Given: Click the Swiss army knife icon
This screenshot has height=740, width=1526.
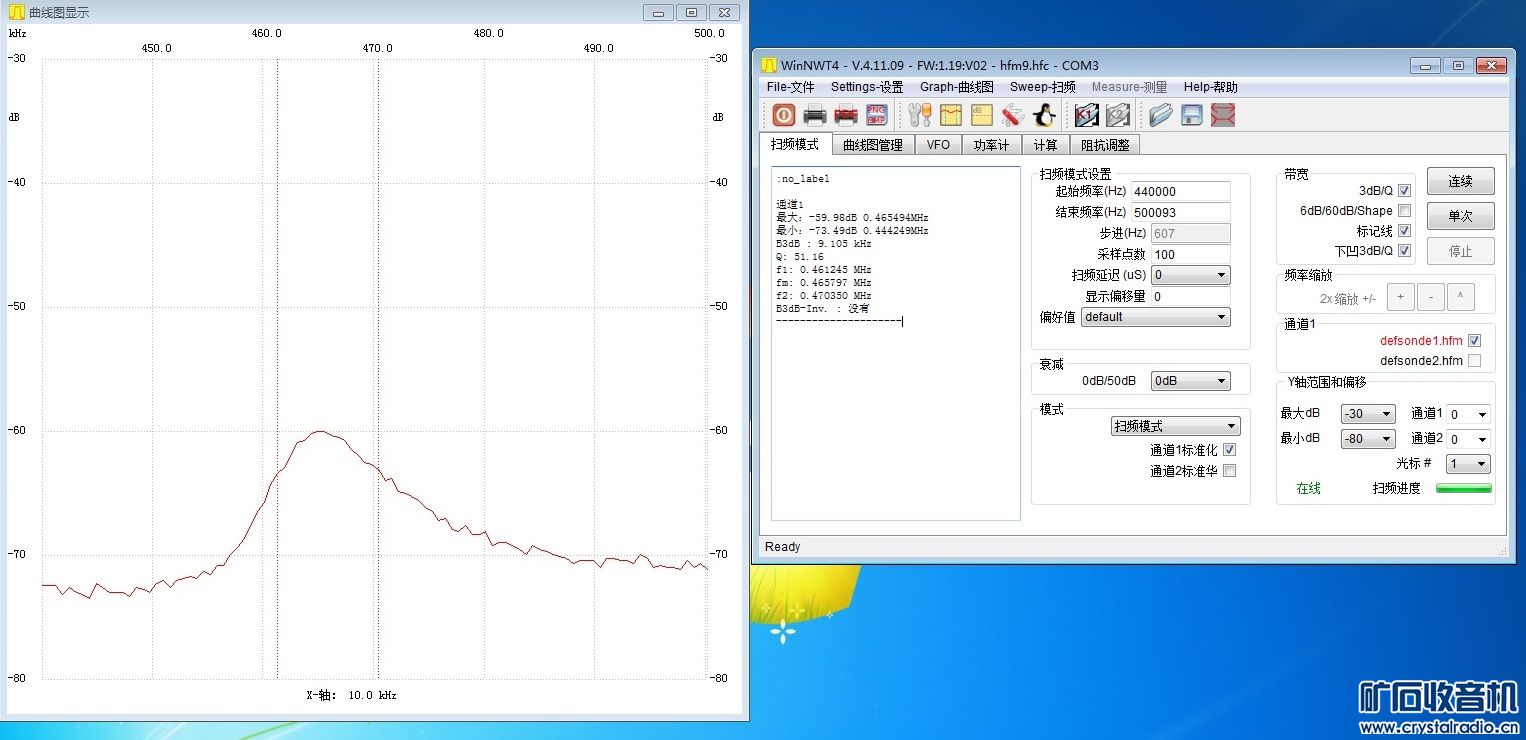Looking at the screenshot, I should point(1012,115).
